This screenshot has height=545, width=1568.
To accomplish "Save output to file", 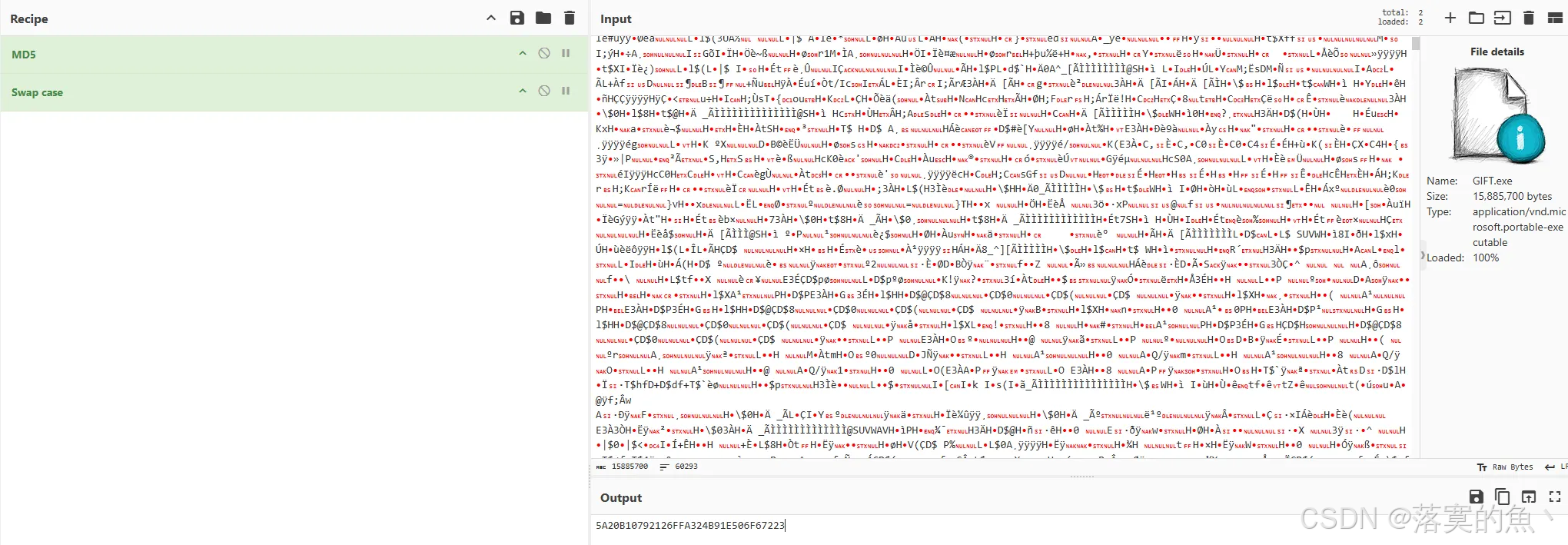I will click(x=1476, y=497).
